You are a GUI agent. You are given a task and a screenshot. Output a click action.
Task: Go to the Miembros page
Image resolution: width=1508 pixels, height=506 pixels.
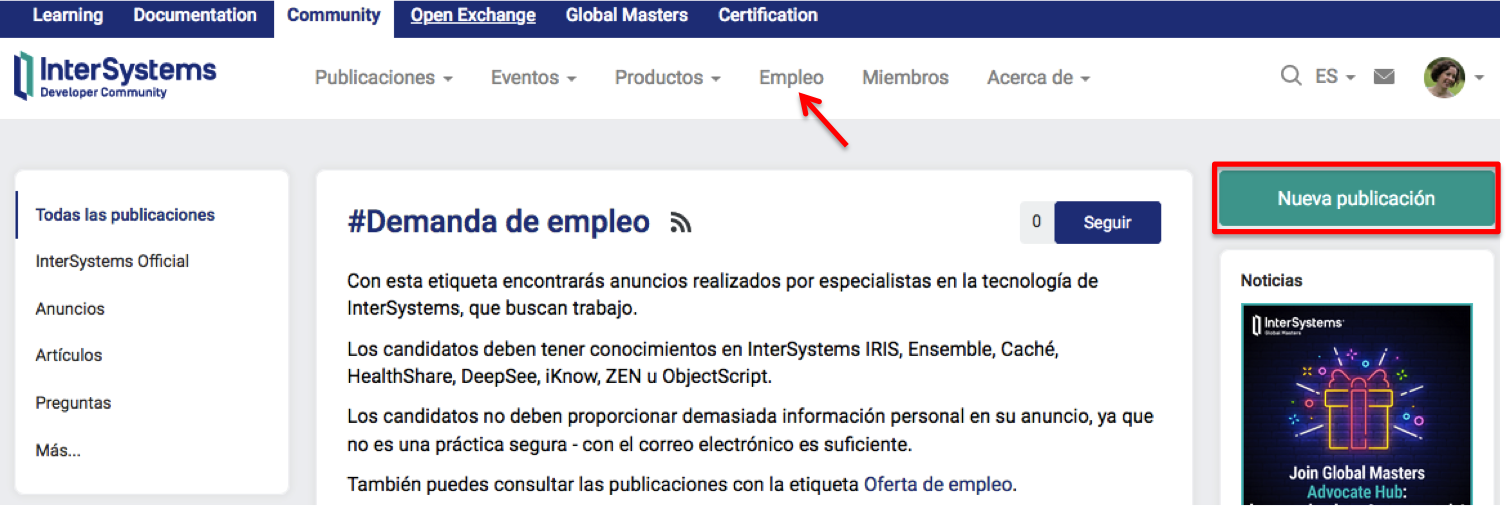click(x=905, y=78)
